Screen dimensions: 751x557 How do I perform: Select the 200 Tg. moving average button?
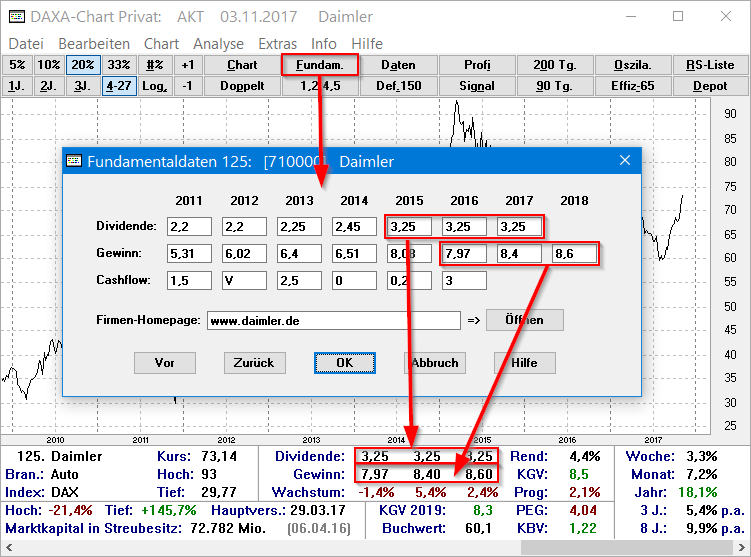click(554, 65)
